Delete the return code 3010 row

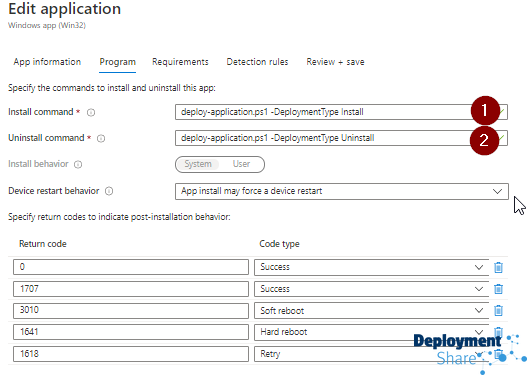pos(498,310)
